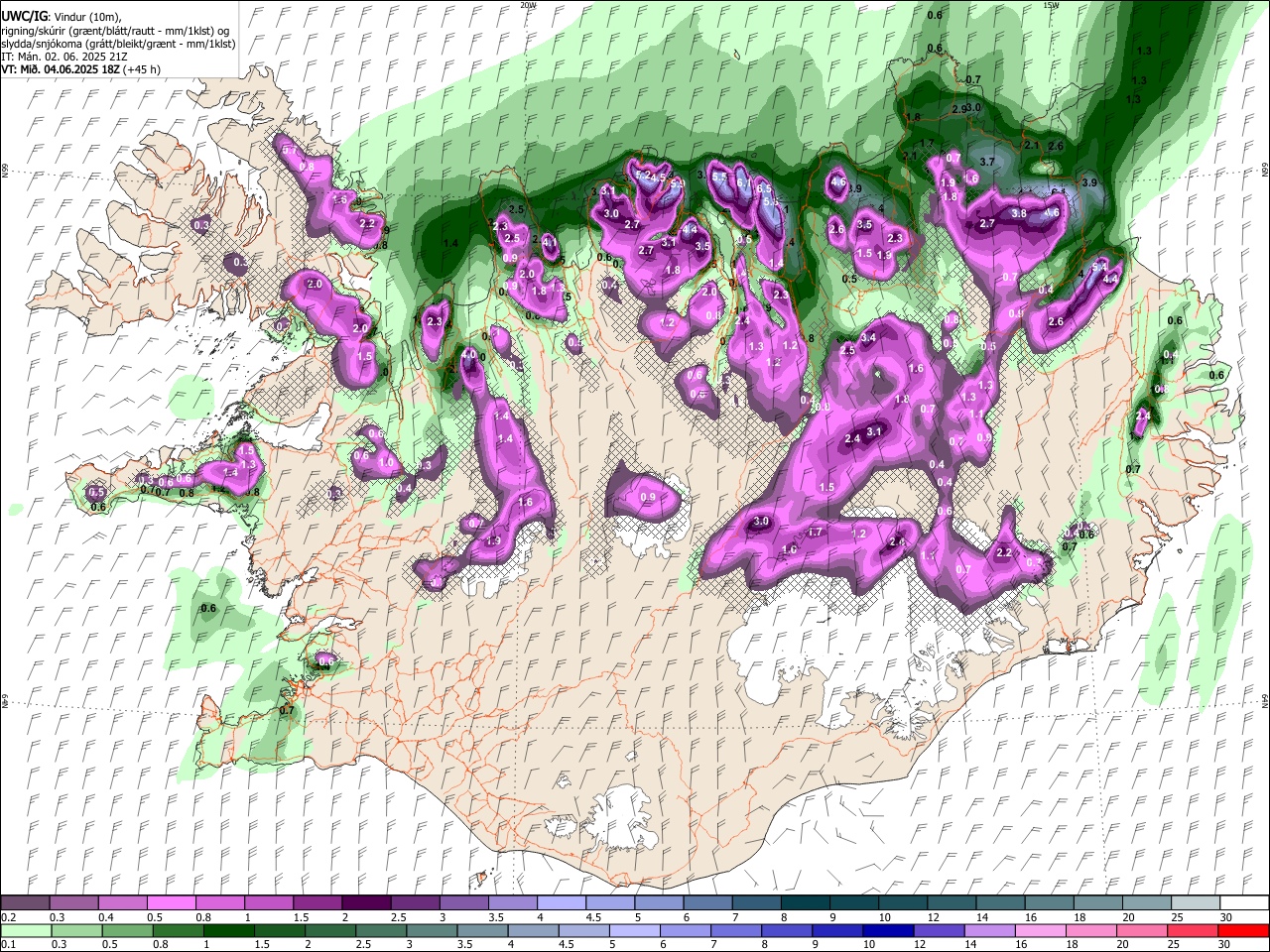The image size is (1270, 952).
Task: Choose upper legend swatch between 4 and 4.5
Action: (x=562, y=903)
